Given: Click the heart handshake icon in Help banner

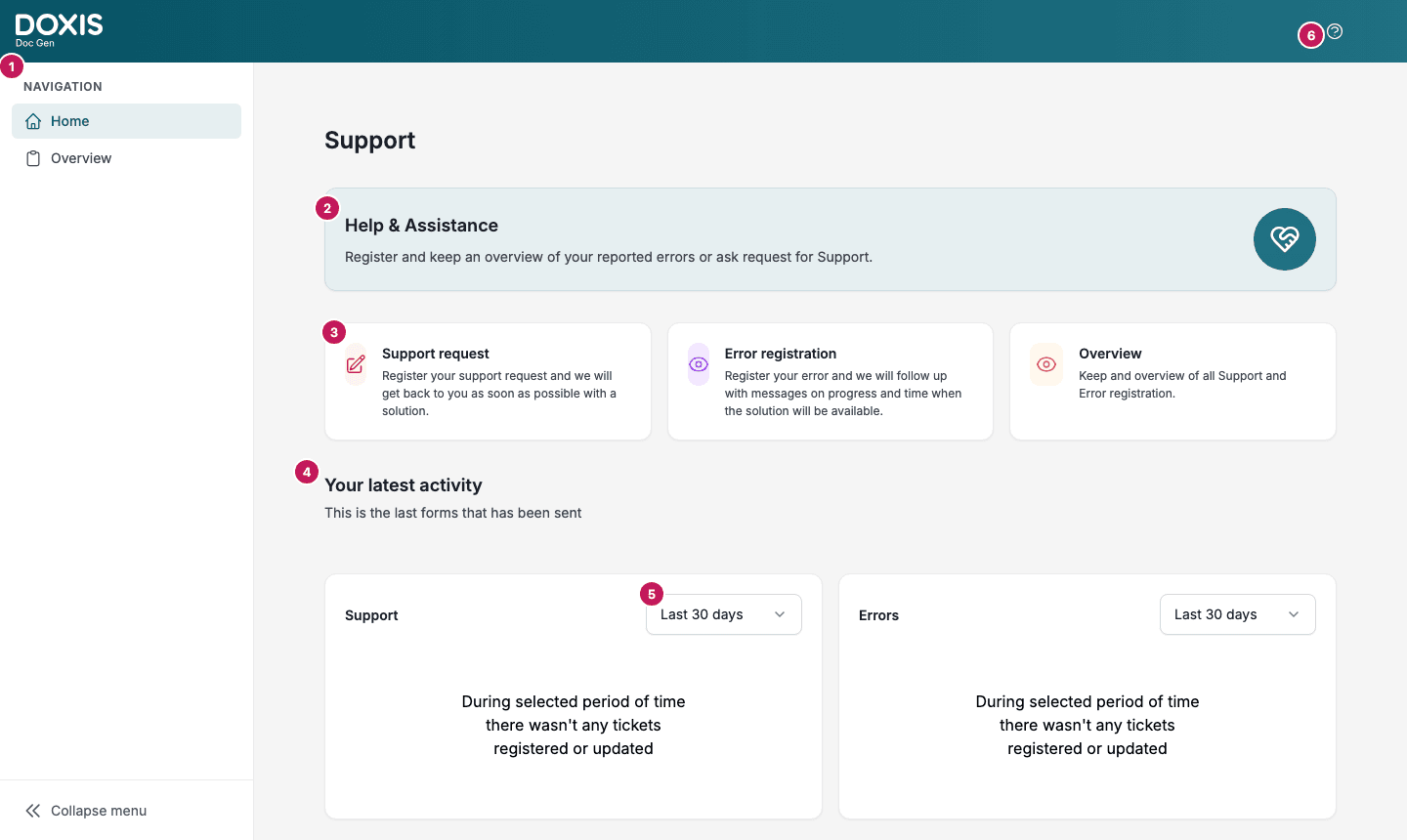Looking at the screenshot, I should pos(1285,239).
